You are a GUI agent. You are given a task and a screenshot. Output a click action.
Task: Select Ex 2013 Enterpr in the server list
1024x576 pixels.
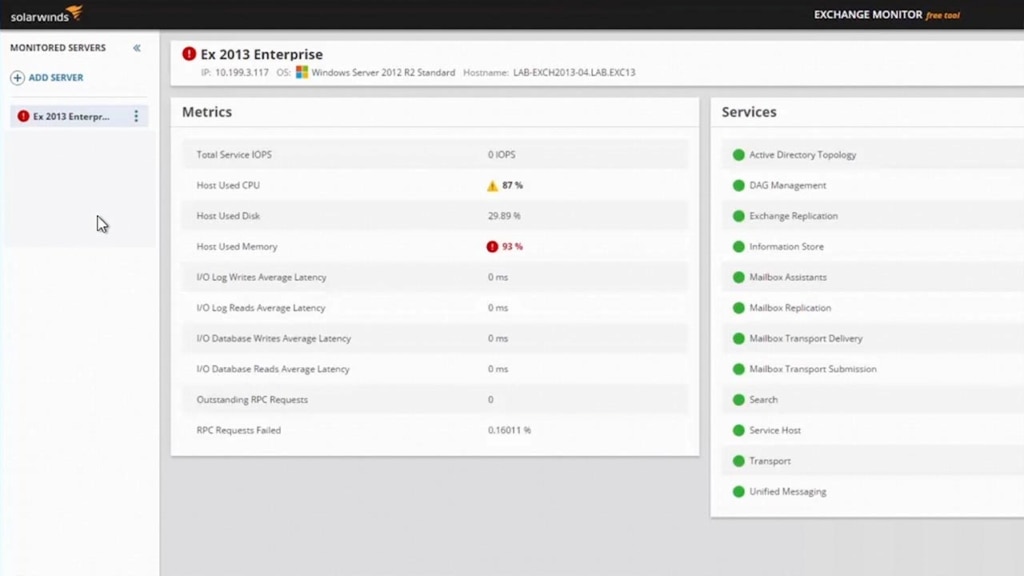70,116
